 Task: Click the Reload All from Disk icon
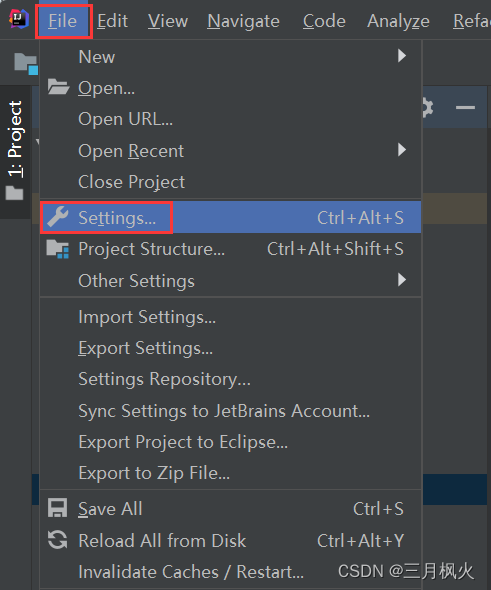click(58, 540)
